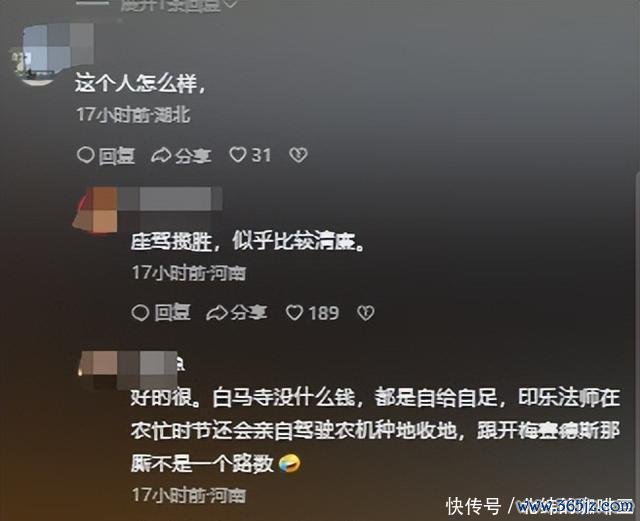
Task: Click share arrow on the Hubei comment
Action: point(160,156)
